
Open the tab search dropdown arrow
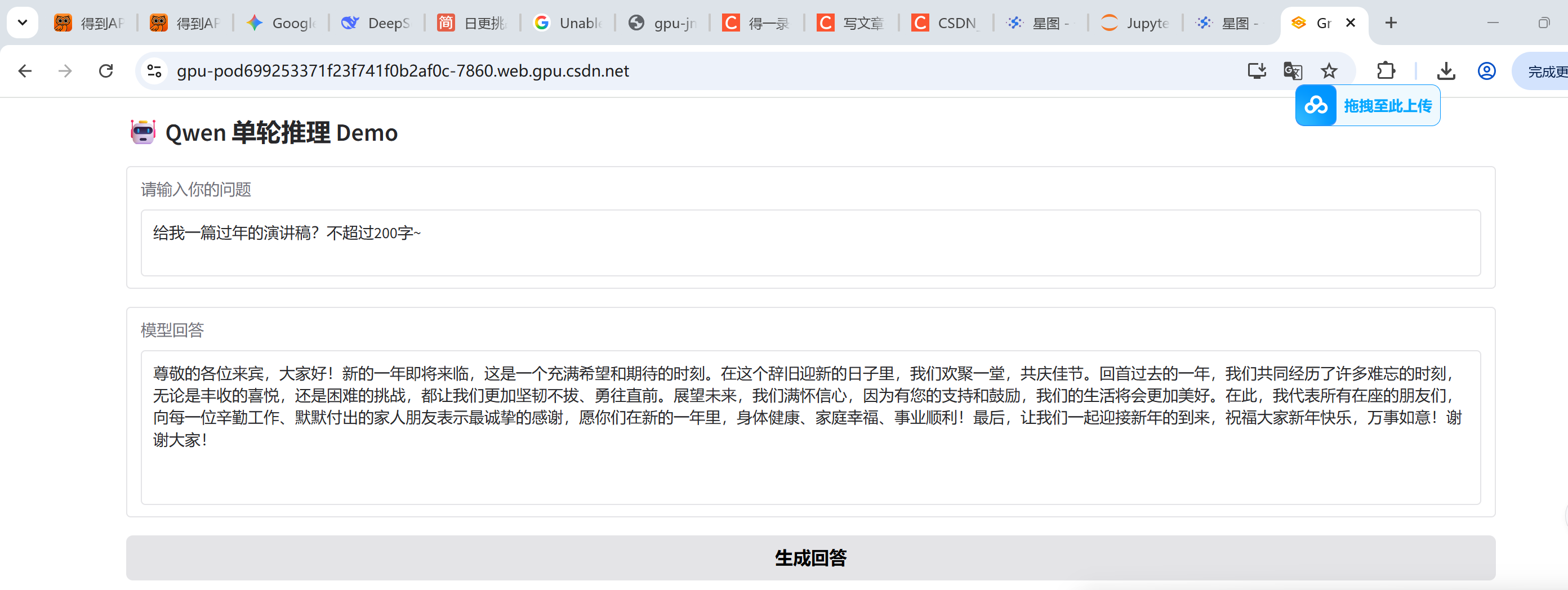tap(23, 23)
